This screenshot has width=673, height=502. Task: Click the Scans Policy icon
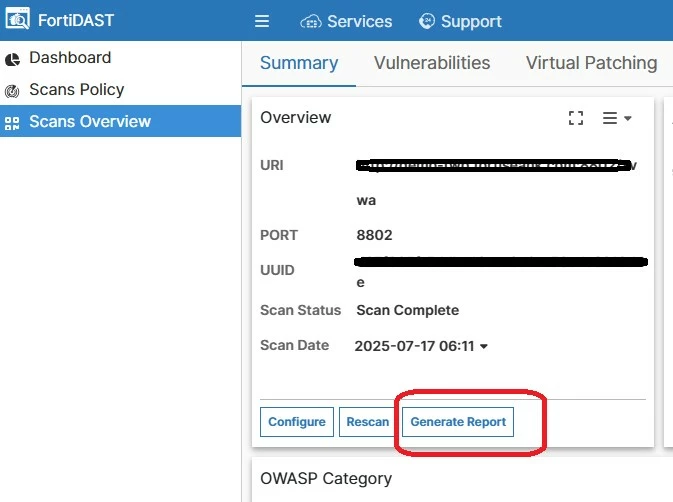point(12,91)
